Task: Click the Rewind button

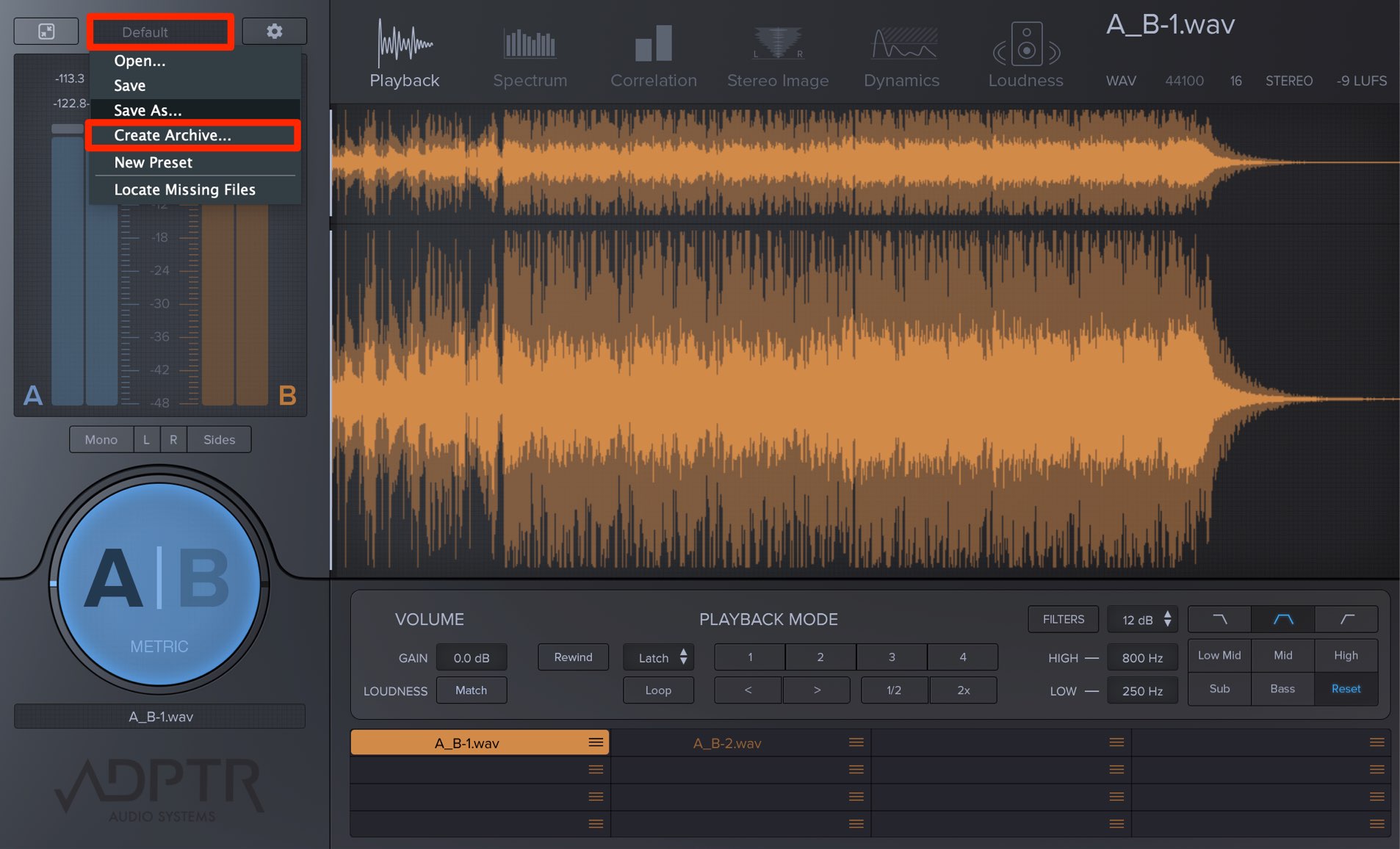Action: pyautogui.click(x=573, y=657)
